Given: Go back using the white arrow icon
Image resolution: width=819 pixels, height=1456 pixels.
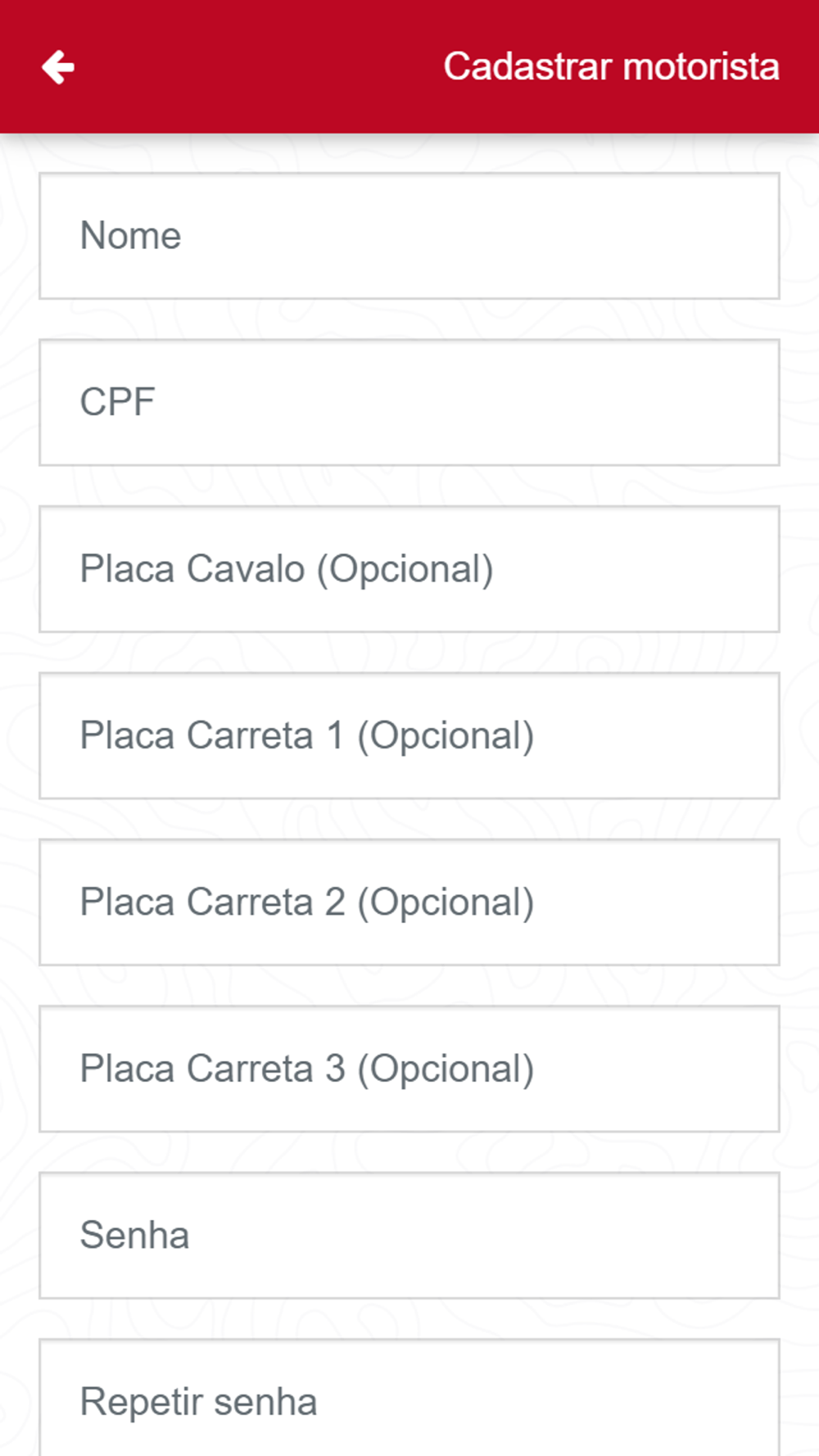Looking at the screenshot, I should pyautogui.click(x=58, y=67).
